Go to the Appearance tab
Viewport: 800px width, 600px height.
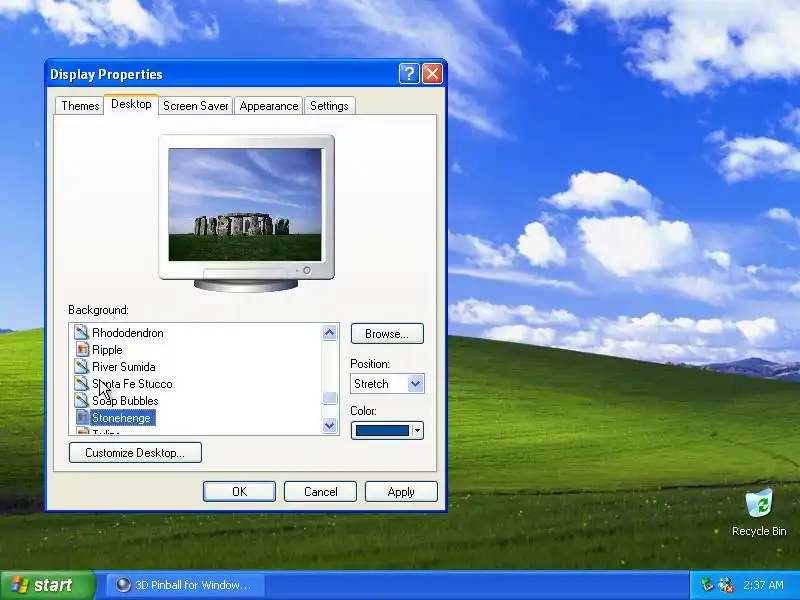(269, 106)
